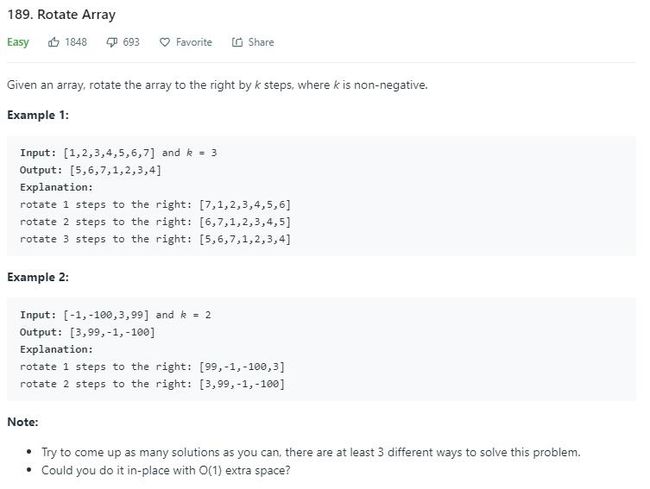Click the O(1) extra space bullet
This screenshot has height=489, width=650.
coord(166,470)
